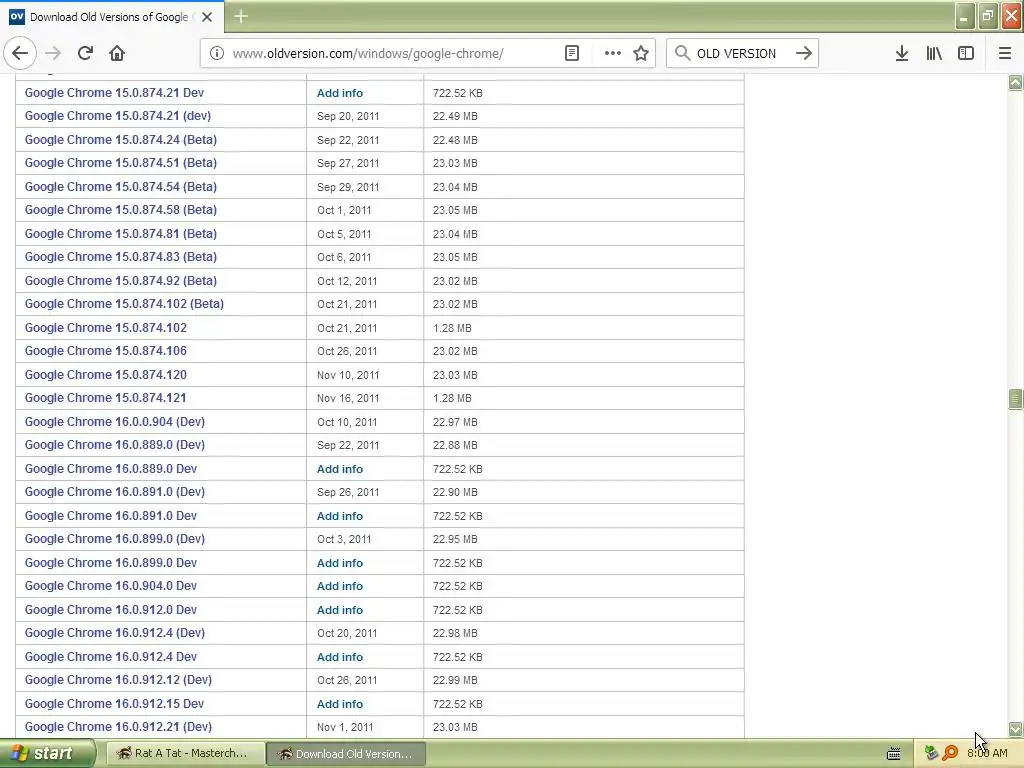Go back to the previous page
The width and height of the screenshot is (1024, 768).
[x=20, y=53]
